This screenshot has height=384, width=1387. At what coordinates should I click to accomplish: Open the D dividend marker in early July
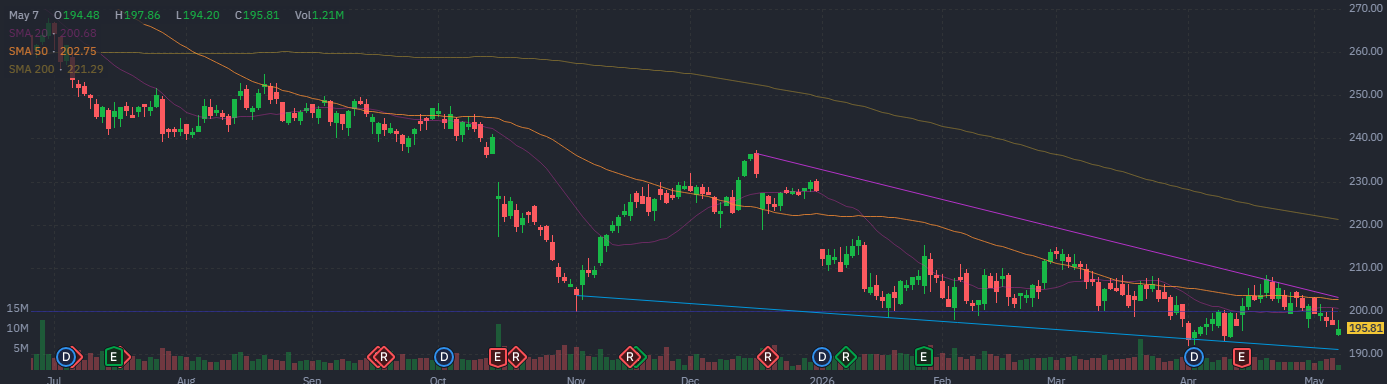(x=67, y=356)
